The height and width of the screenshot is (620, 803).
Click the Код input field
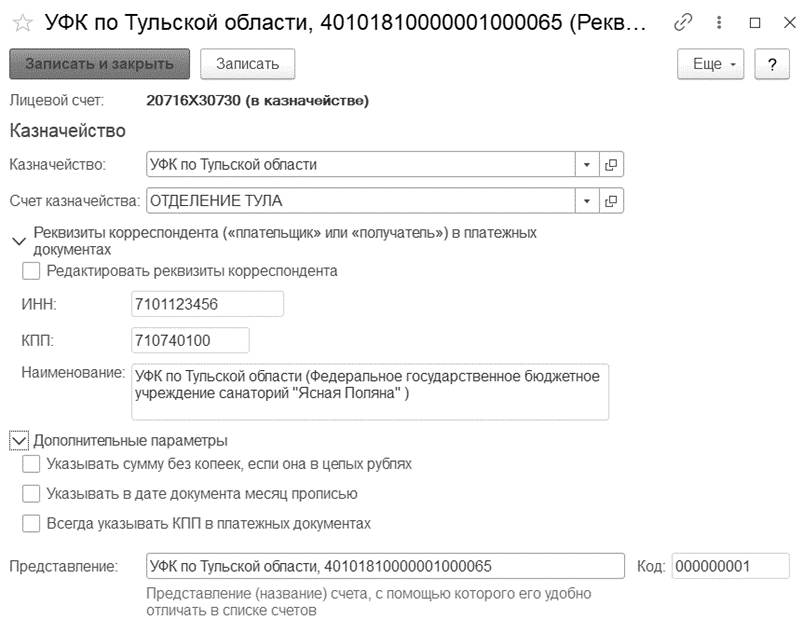(730, 566)
